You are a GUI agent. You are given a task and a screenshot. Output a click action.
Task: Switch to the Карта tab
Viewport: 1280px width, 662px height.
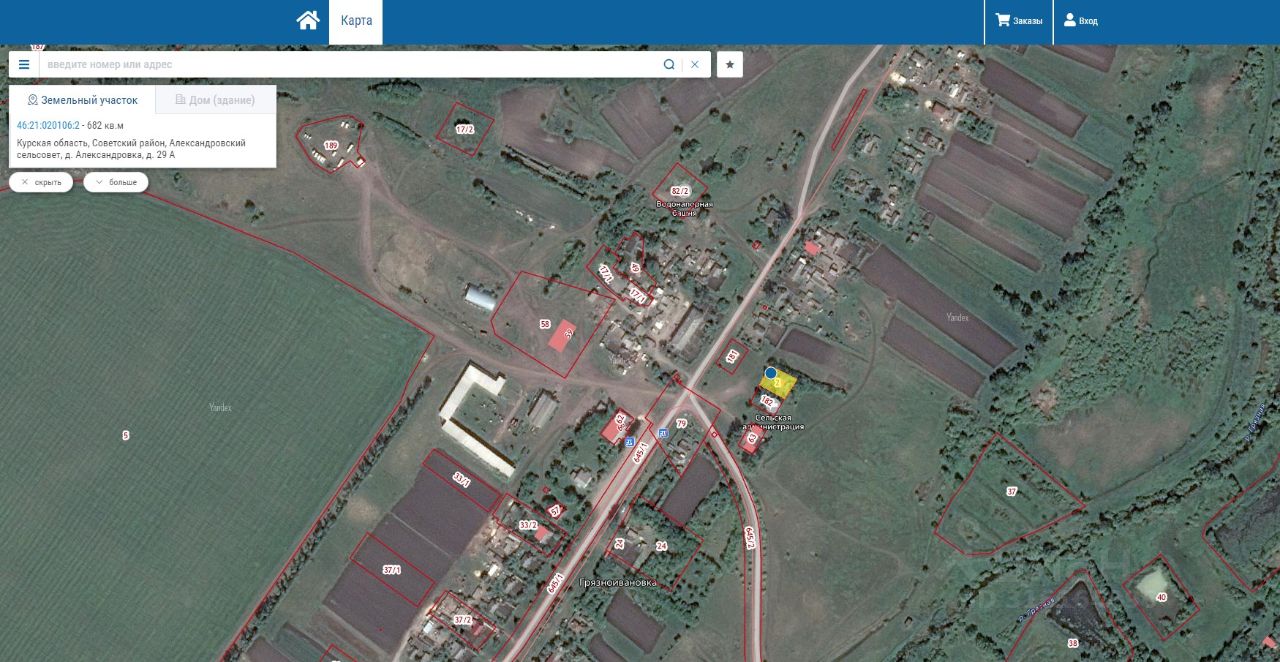click(356, 21)
